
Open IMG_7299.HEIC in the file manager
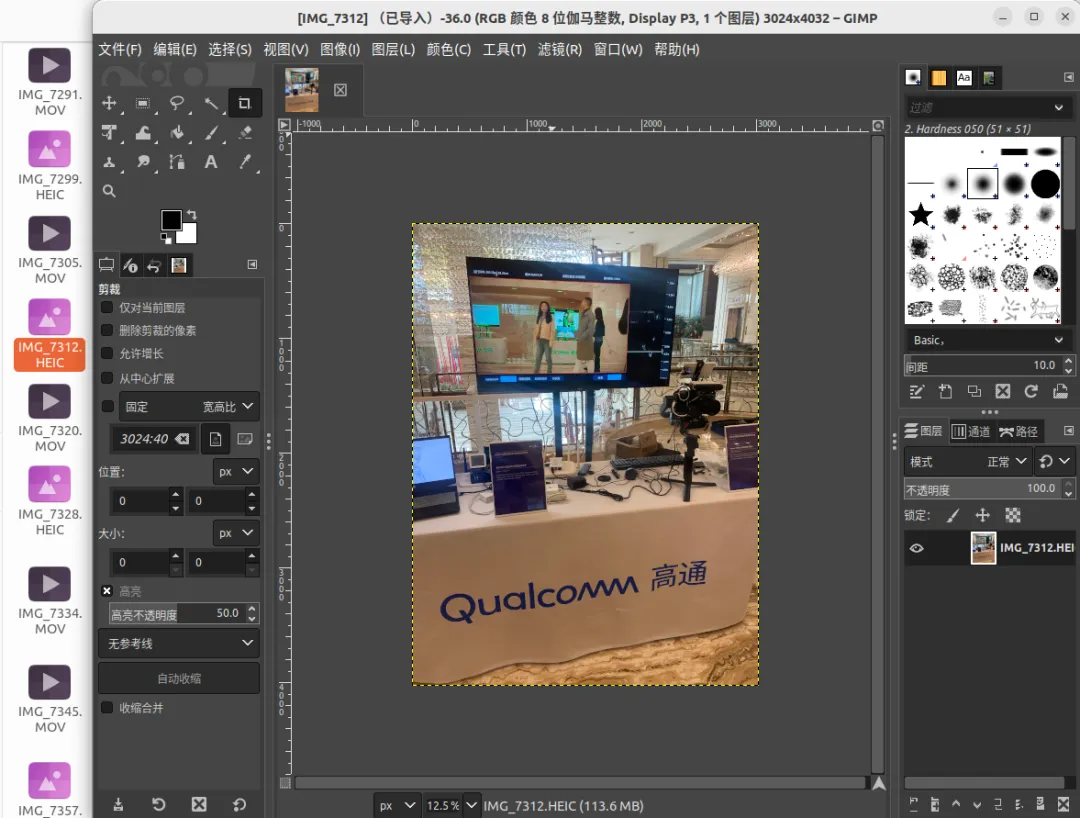coord(50,166)
